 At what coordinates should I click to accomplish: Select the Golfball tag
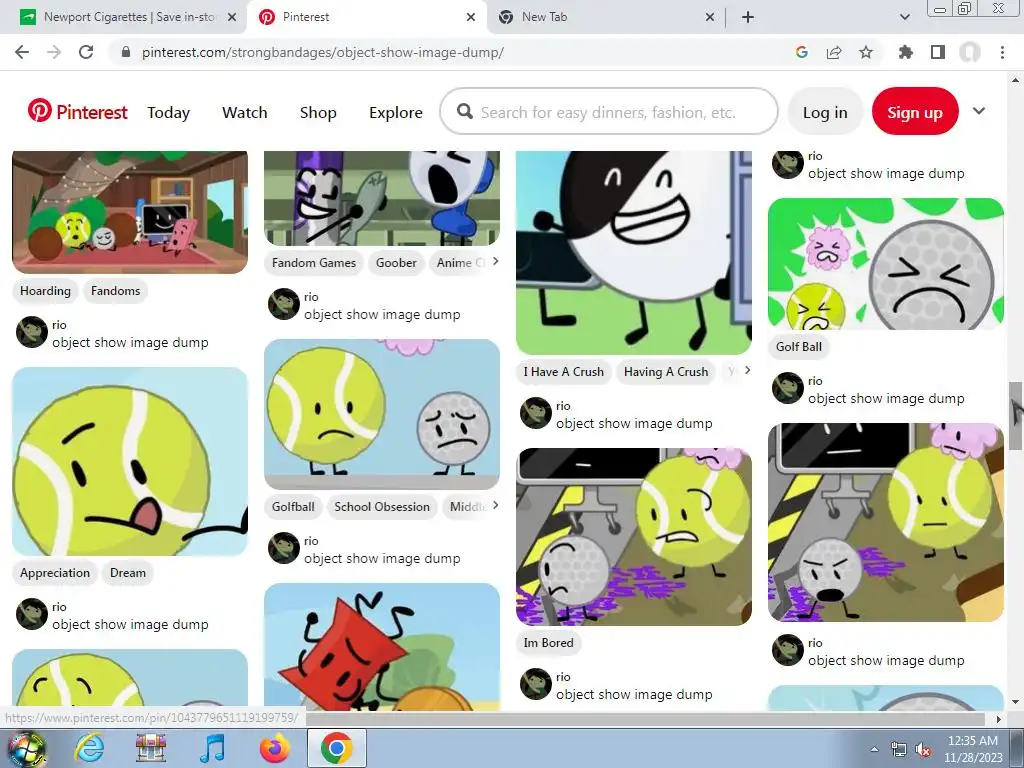tap(293, 507)
